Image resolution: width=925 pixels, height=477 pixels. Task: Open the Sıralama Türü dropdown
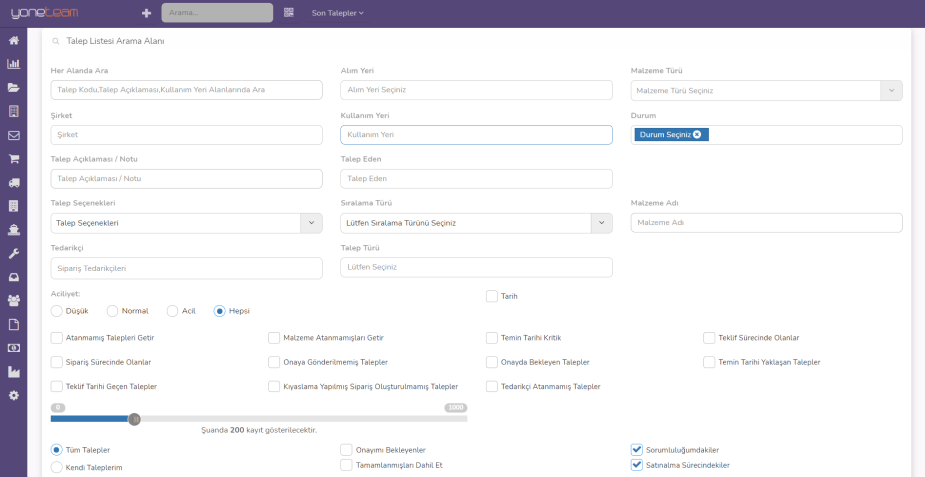tap(601, 223)
